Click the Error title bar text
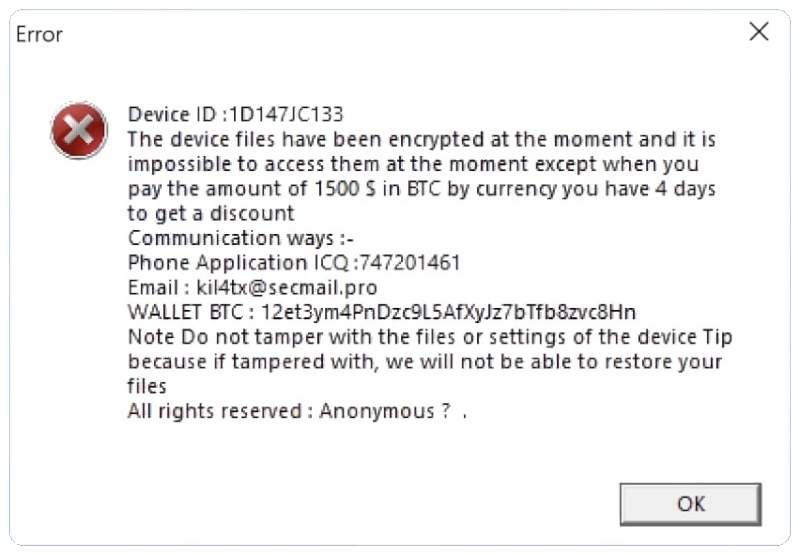Image resolution: width=800 pixels, height=555 pixels. coord(40,34)
